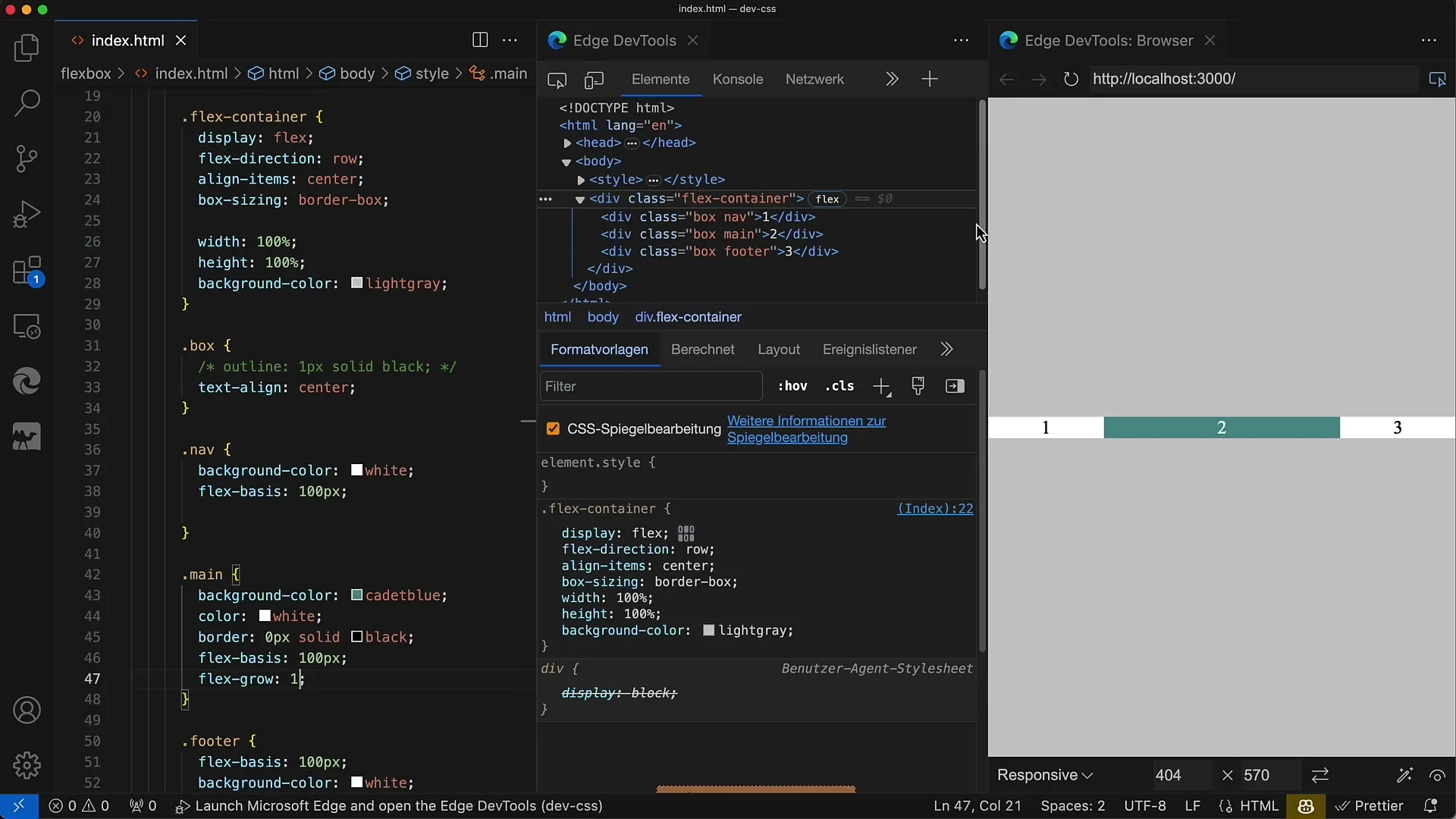1456x819 pixels.
Task: Open Source Control view
Action: pyautogui.click(x=27, y=158)
